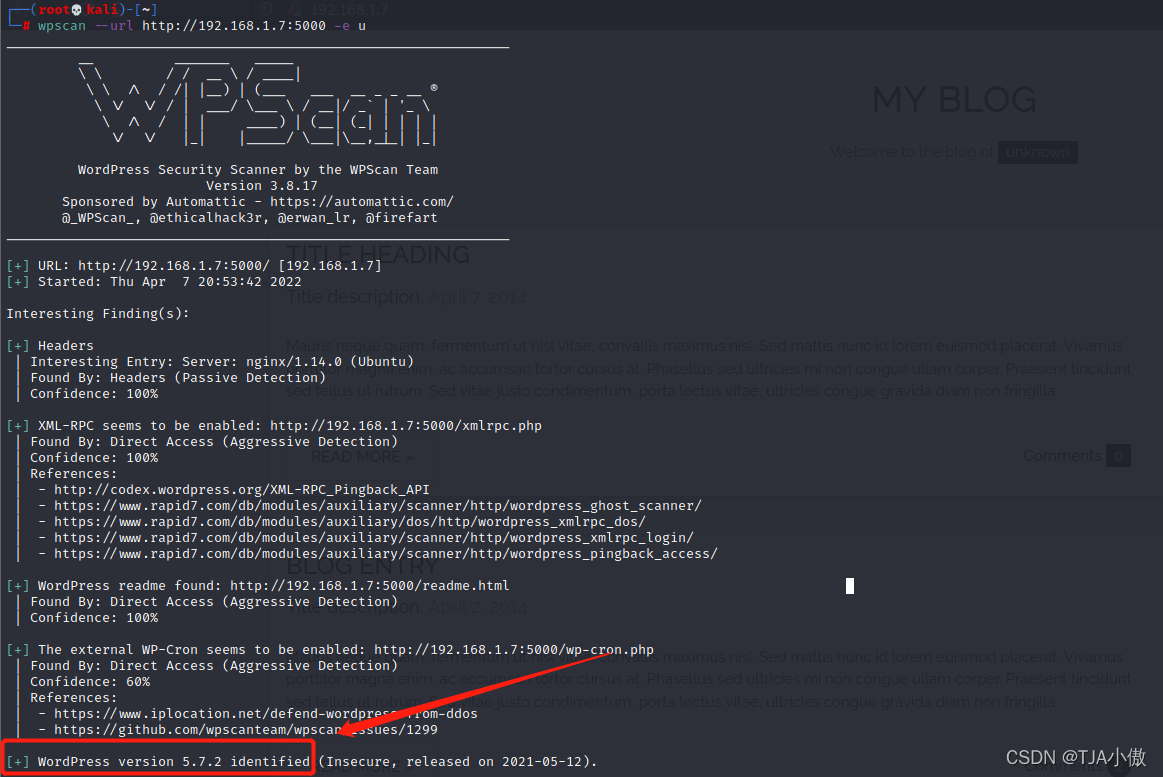This screenshot has width=1163, height=777.
Task: Click 'Comments' link on the background blog page
Action: tap(1062, 456)
